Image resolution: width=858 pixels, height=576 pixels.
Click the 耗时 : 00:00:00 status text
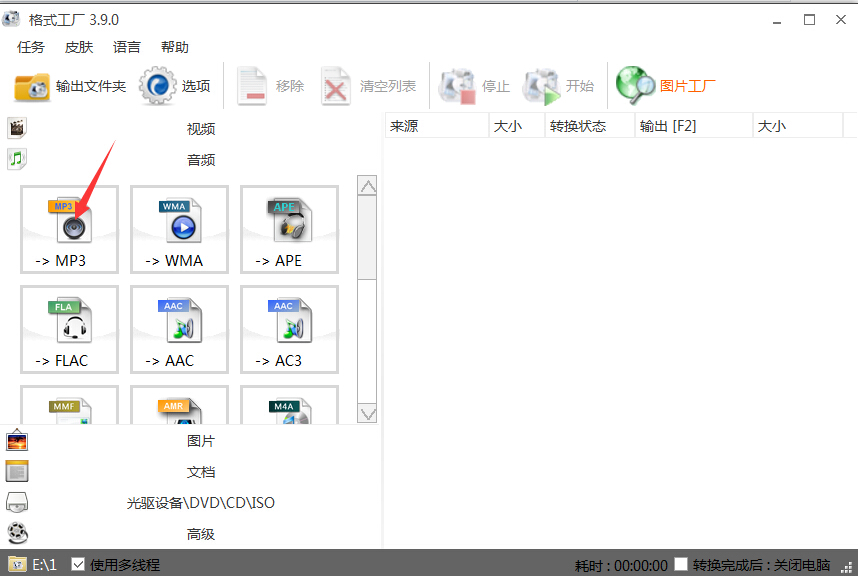click(621, 565)
